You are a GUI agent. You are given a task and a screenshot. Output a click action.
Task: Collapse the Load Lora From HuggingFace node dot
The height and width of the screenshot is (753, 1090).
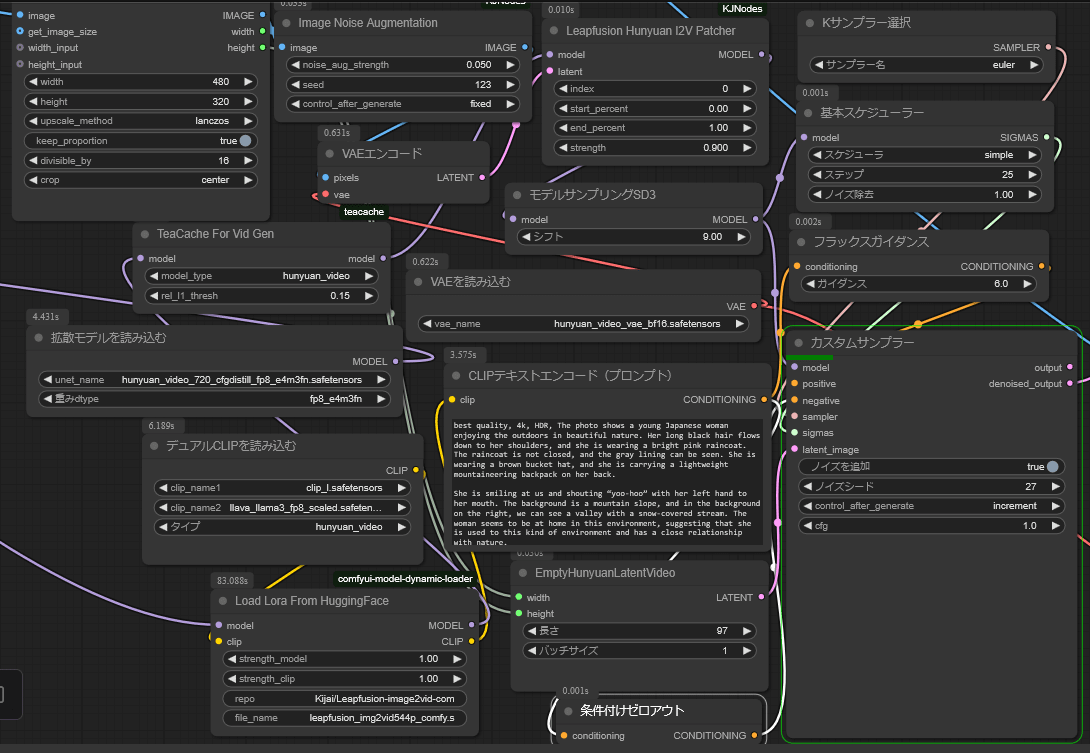(223, 601)
